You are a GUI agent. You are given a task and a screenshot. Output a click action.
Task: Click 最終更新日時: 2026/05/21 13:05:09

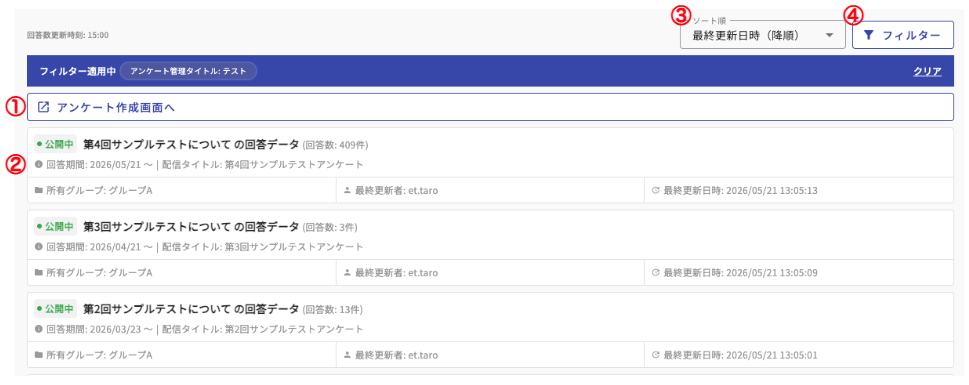tap(740, 273)
